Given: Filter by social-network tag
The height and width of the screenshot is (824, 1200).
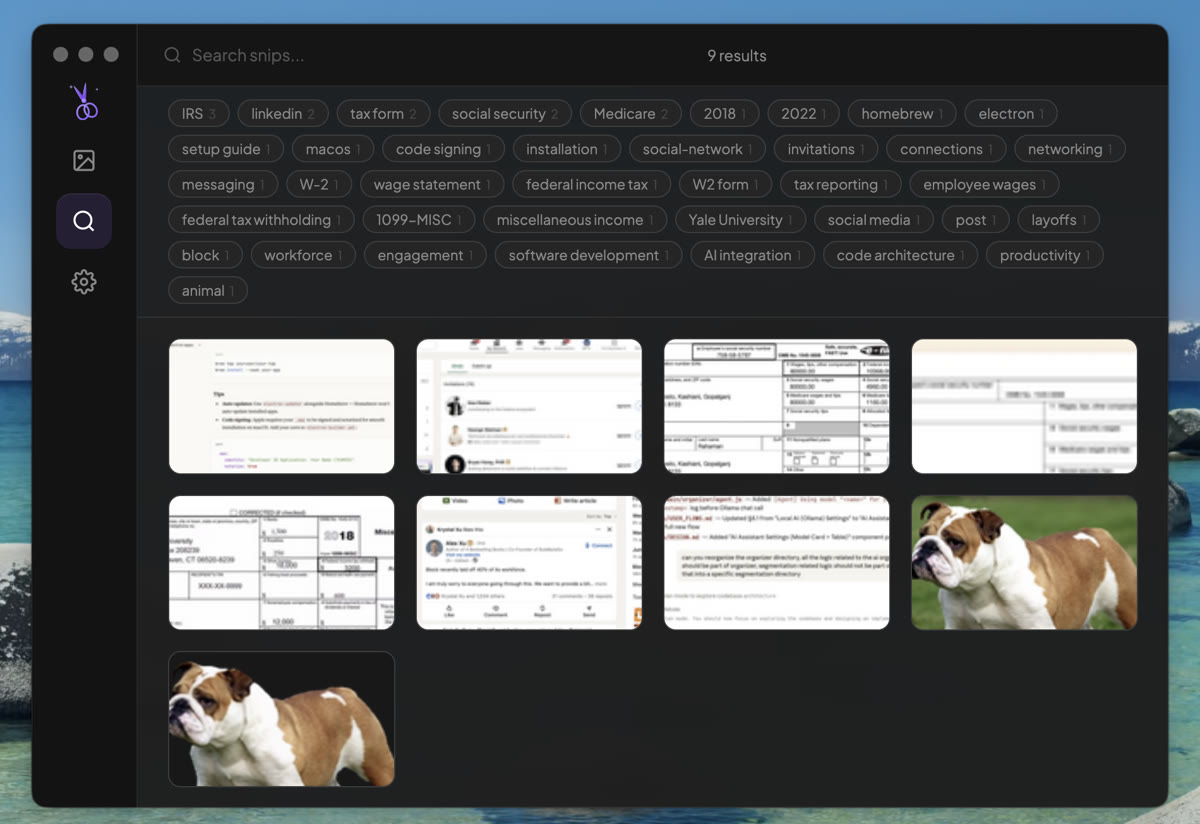Looking at the screenshot, I should (x=698, y=149).
